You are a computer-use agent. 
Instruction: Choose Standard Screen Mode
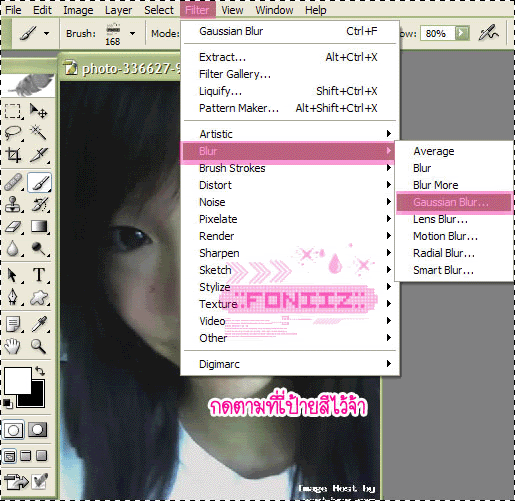[10, 456]
